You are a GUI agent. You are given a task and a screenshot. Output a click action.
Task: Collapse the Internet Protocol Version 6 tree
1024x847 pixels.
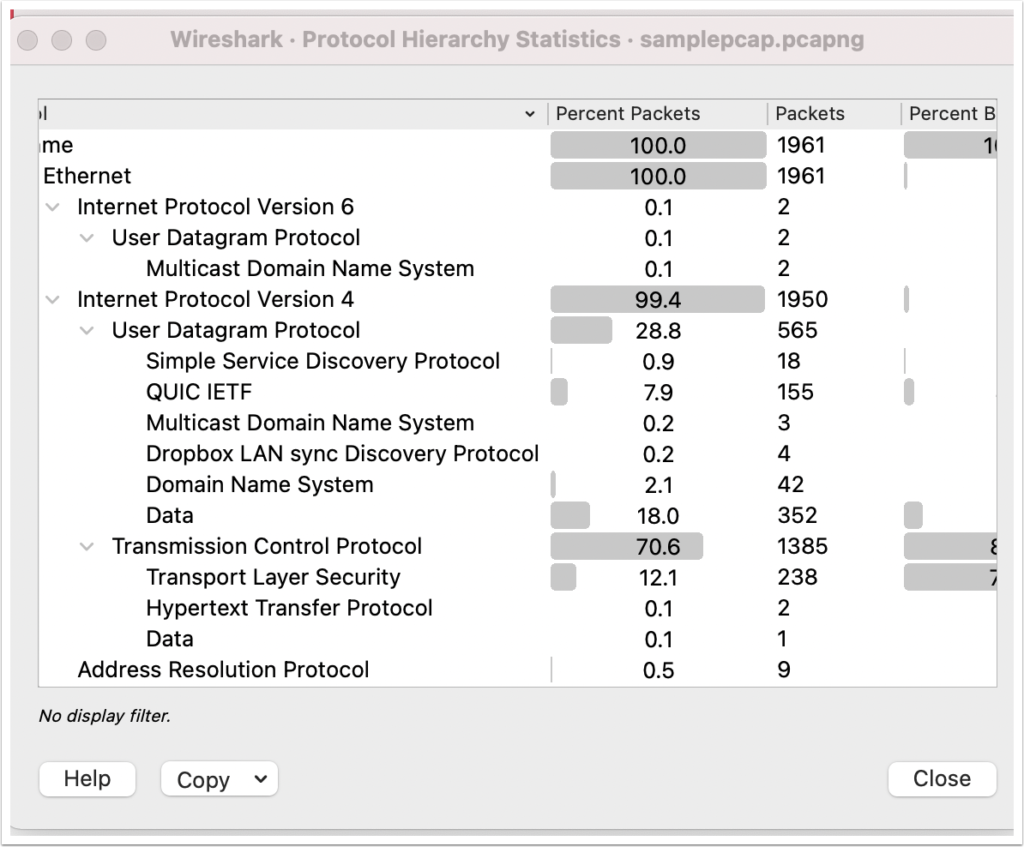click(51, 208)
